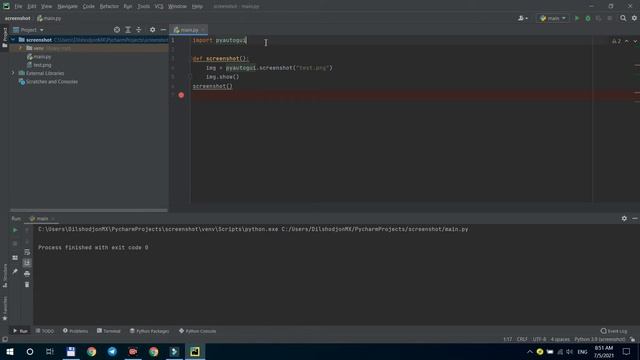Click the Python interpreter status bar entry
Screen dimensions: 640x360
coord(600,340)
